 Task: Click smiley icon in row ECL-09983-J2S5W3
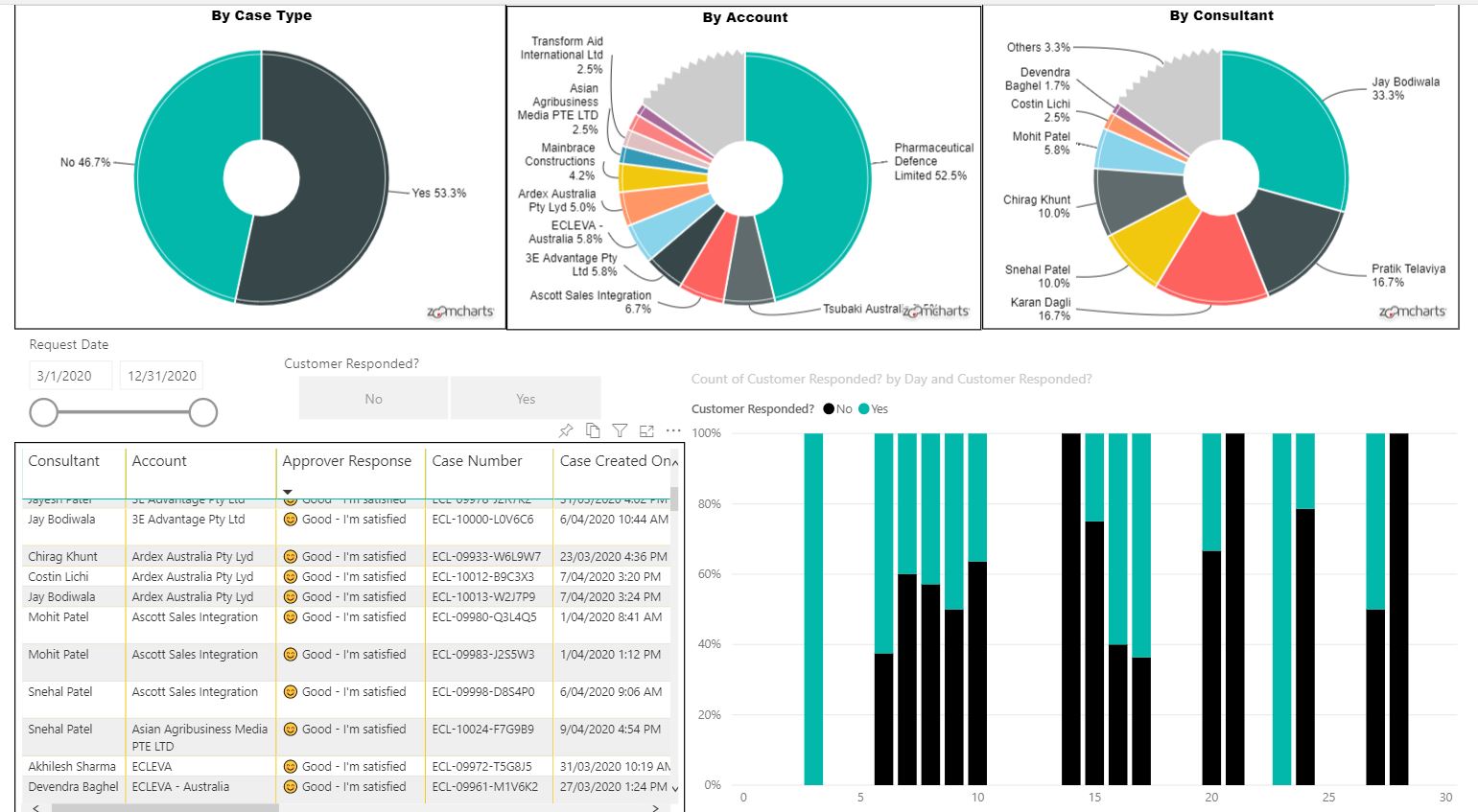[x=290, y=654]
